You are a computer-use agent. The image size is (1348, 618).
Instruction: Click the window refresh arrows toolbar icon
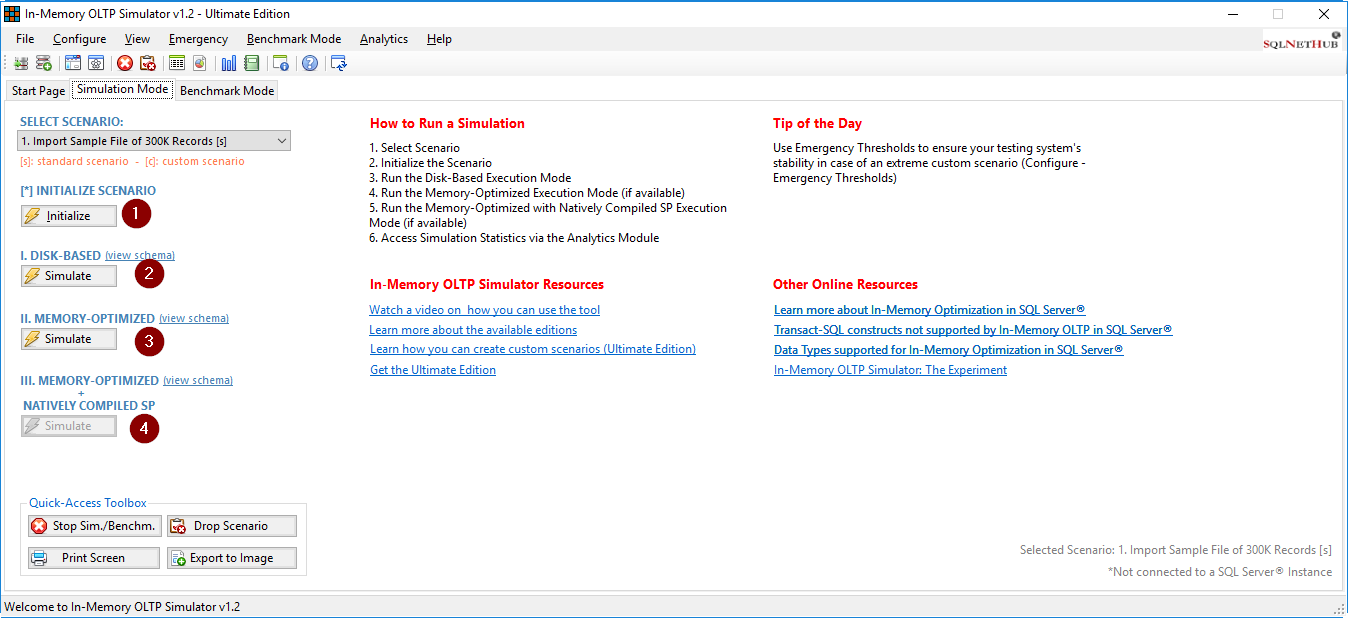pos(339,63)
